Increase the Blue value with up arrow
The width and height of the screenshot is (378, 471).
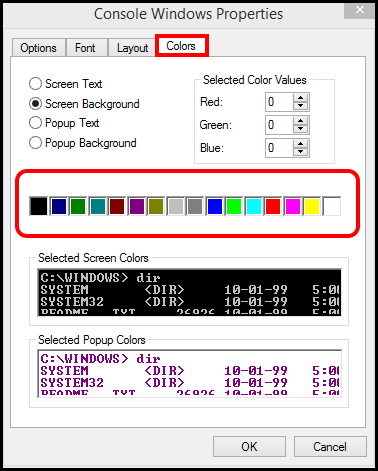point(301,144)
